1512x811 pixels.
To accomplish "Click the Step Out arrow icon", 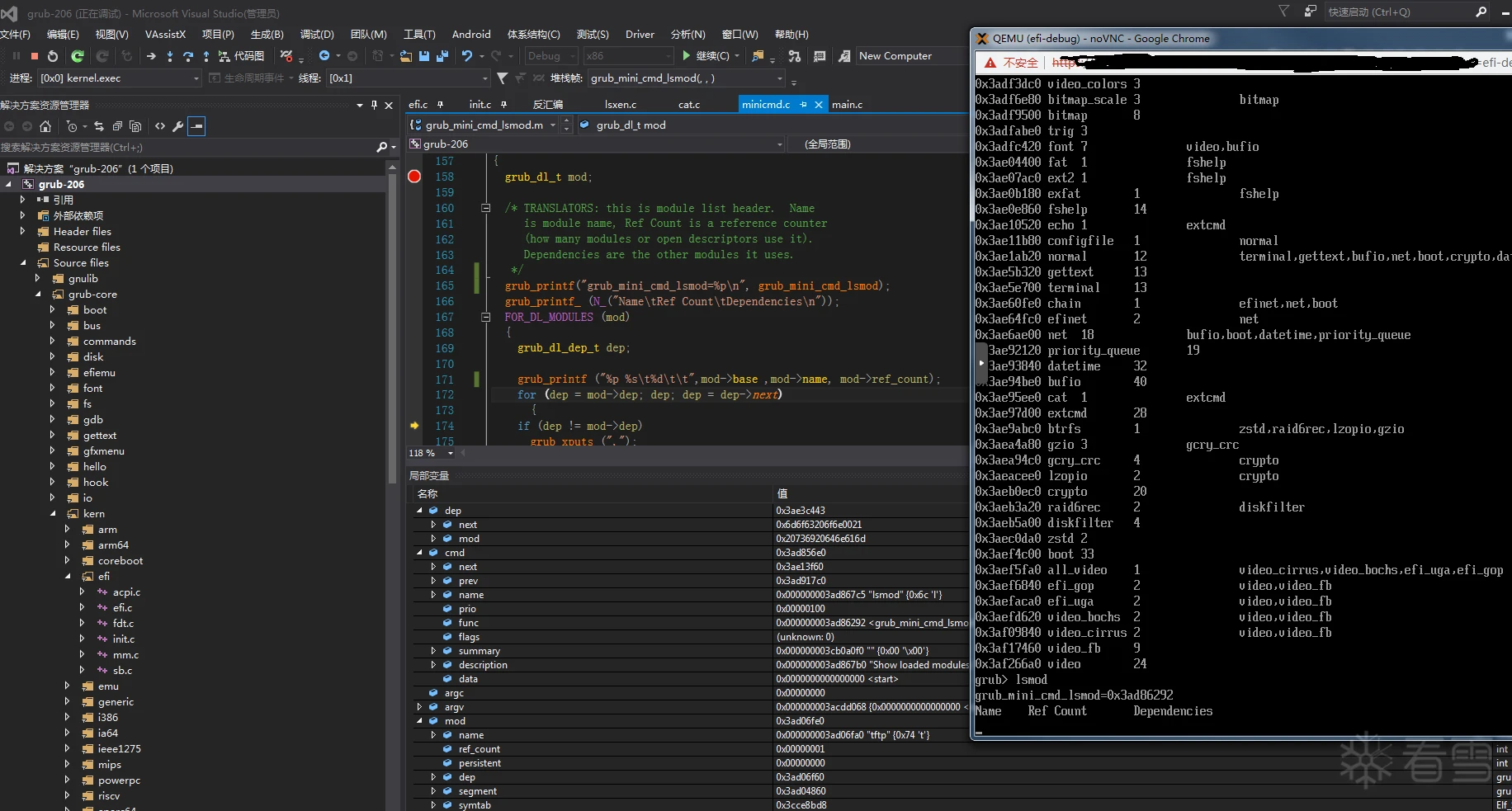I will point(206,56).
